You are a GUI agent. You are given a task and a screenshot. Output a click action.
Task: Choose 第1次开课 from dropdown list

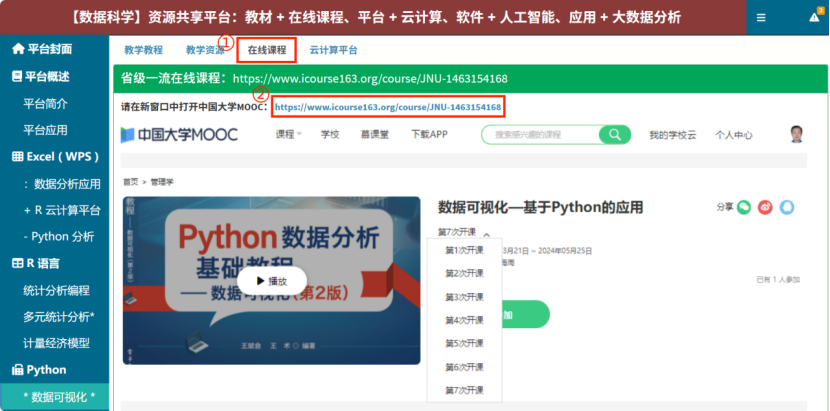click(x=464, y=250)
